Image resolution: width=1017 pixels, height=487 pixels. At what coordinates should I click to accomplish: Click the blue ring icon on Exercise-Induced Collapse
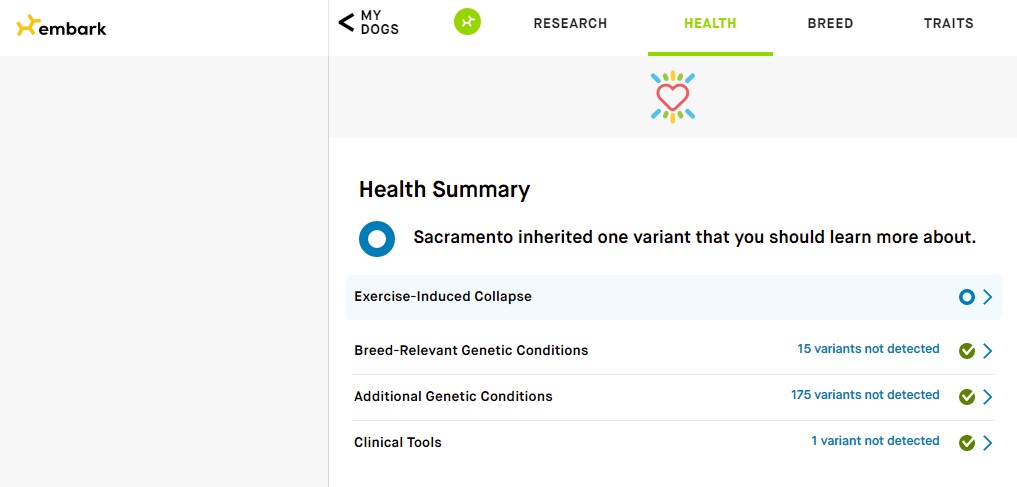(966, 297)
